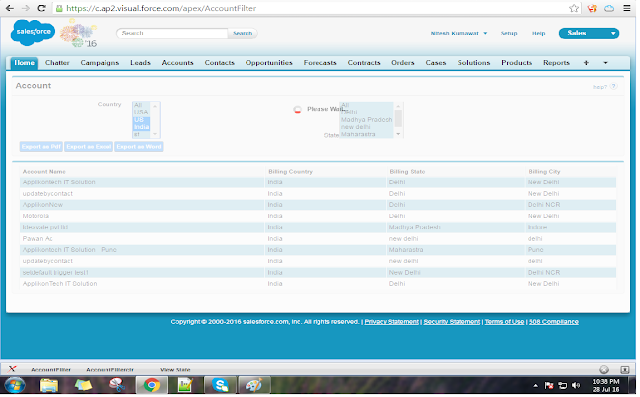Click the help question mark icon
Screen dimensions: 640x397
click(613, 86)
